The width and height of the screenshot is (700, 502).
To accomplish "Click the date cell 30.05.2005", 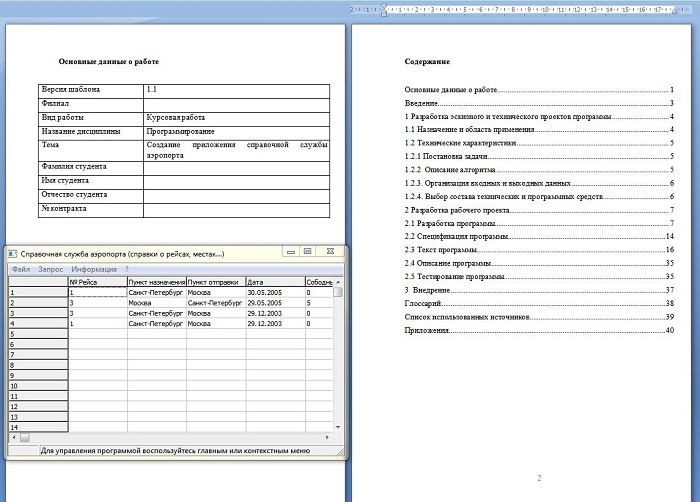I will [x=275, y=293].
